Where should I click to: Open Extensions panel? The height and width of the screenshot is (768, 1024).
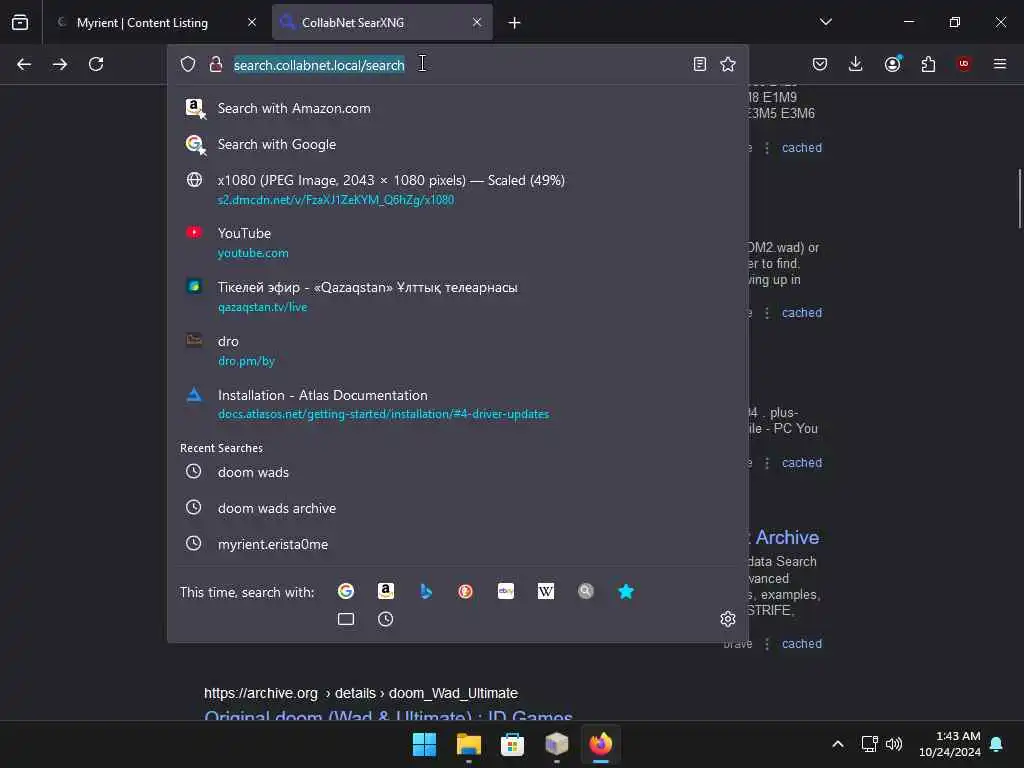point(928,64)
